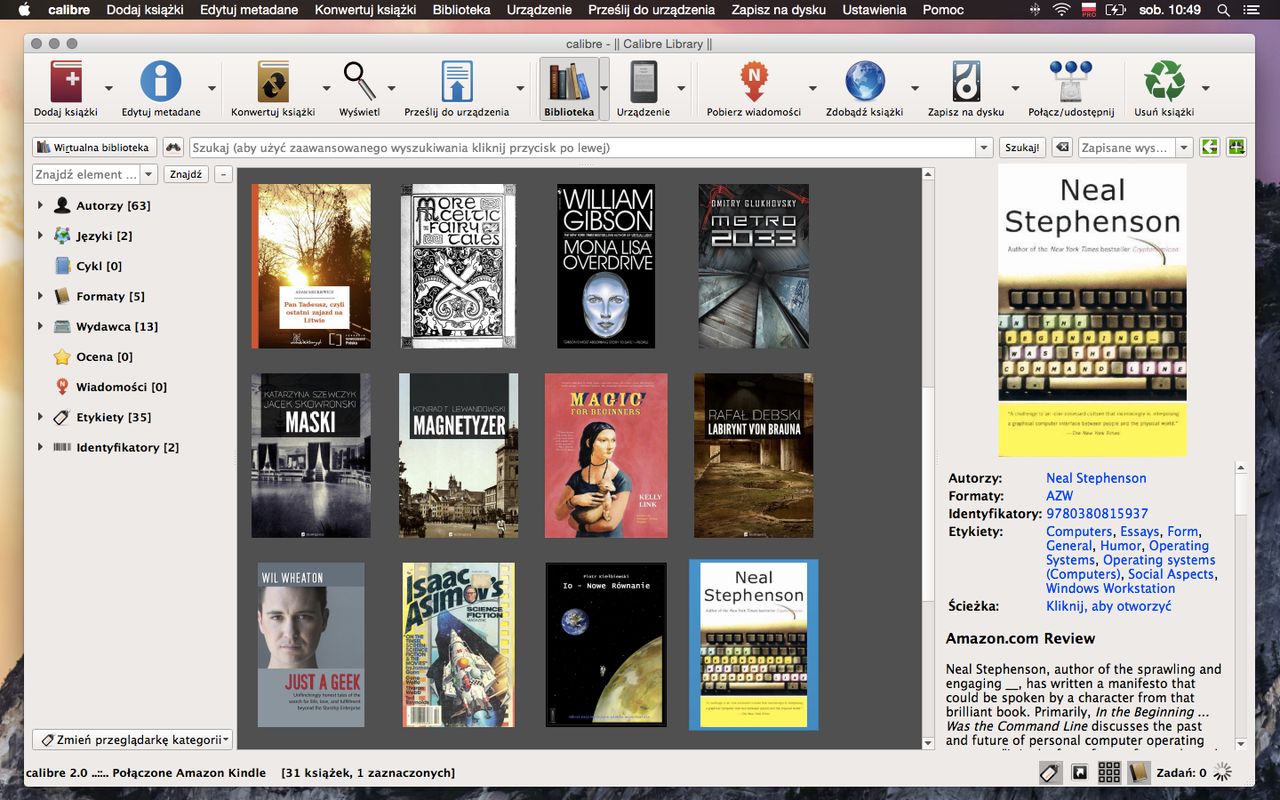
Task: Toggle the tag browser panel in status bar
Action: (x=1050, y=772)
